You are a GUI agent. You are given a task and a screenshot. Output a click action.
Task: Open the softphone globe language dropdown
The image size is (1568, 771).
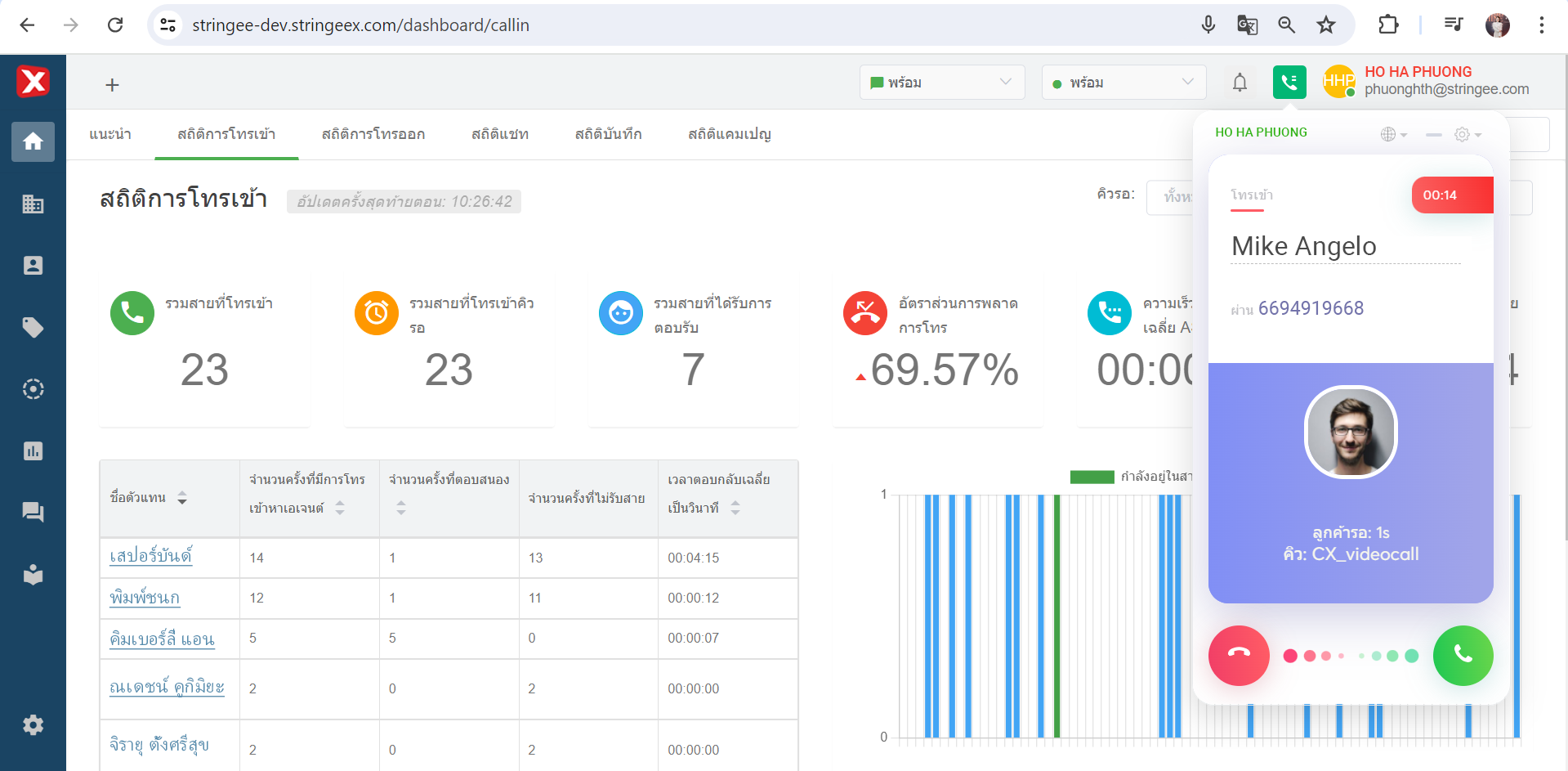point(1392,134)
